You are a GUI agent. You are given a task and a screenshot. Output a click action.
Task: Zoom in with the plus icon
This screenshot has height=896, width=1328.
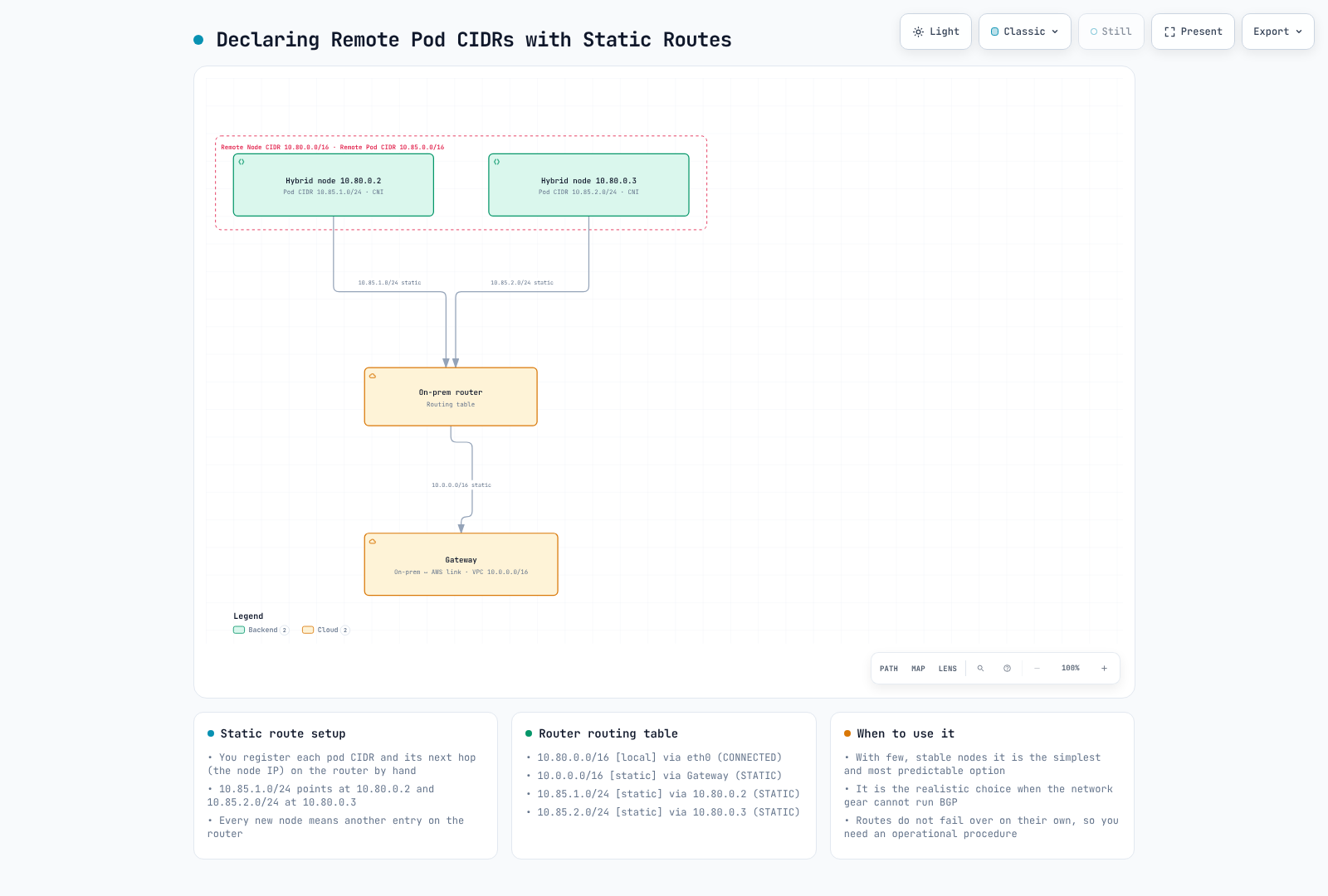pos(1104,669)
